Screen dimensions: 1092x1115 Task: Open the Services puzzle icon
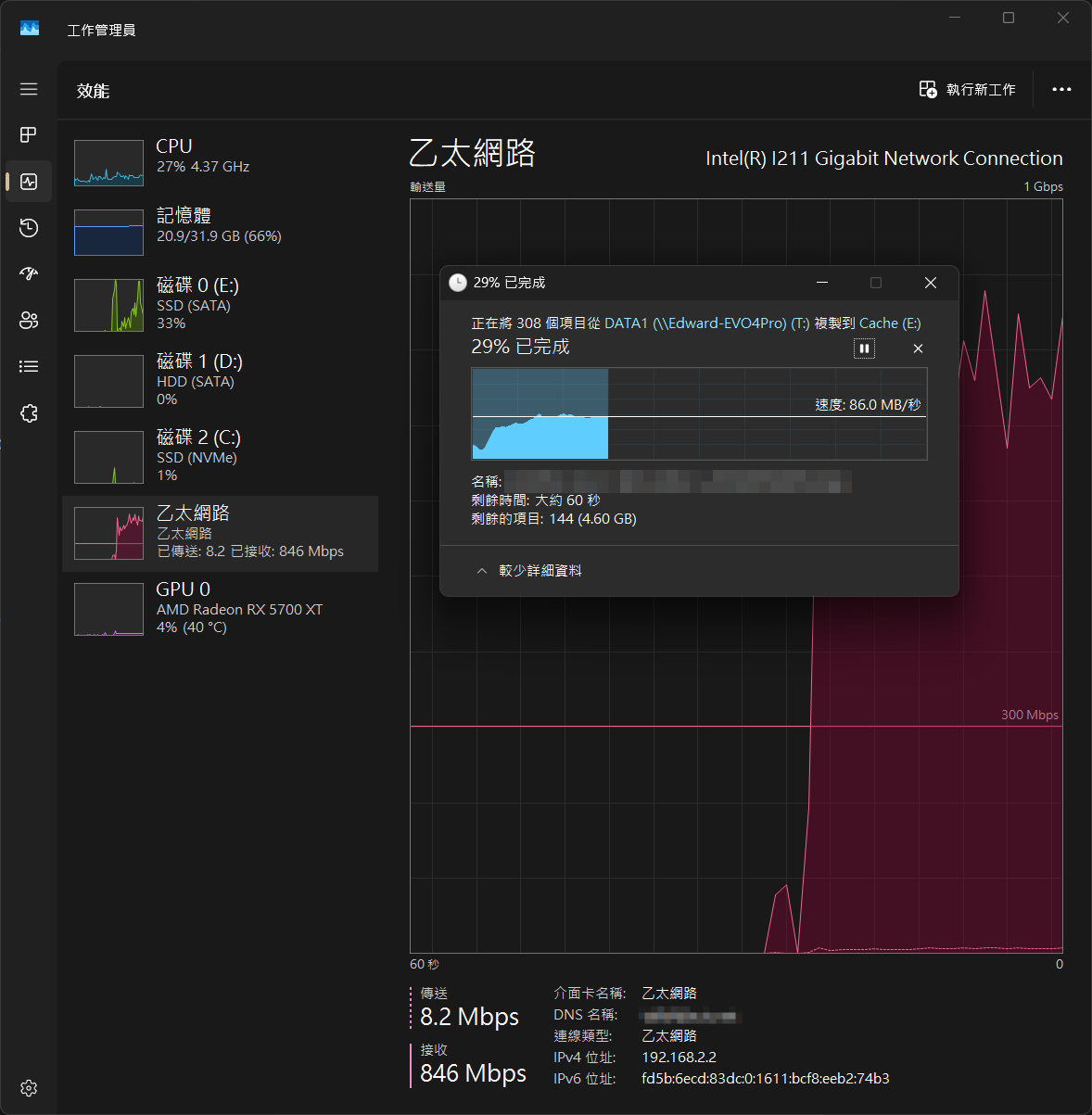click(29, 413)
